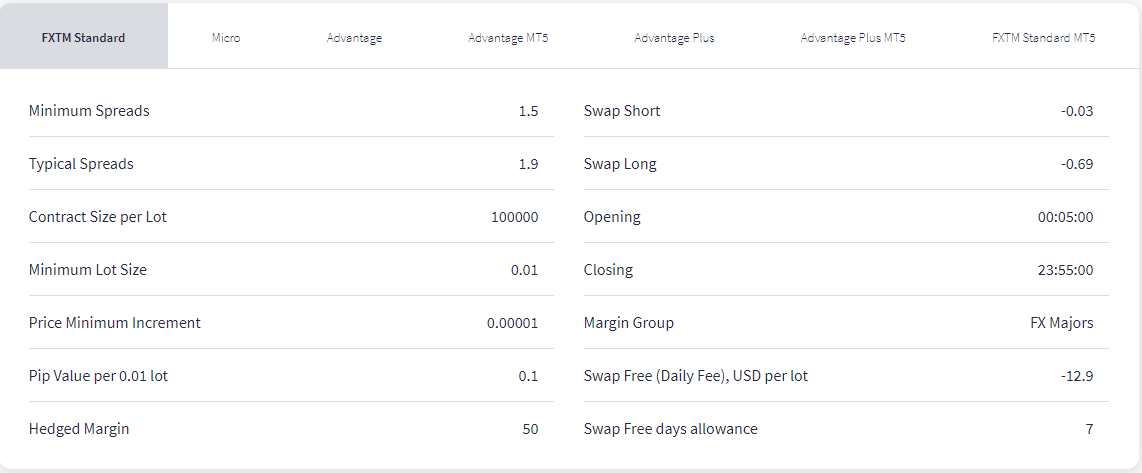
Task: Click the Minimum Lot Size value 0.01
Action: [524, 270]
